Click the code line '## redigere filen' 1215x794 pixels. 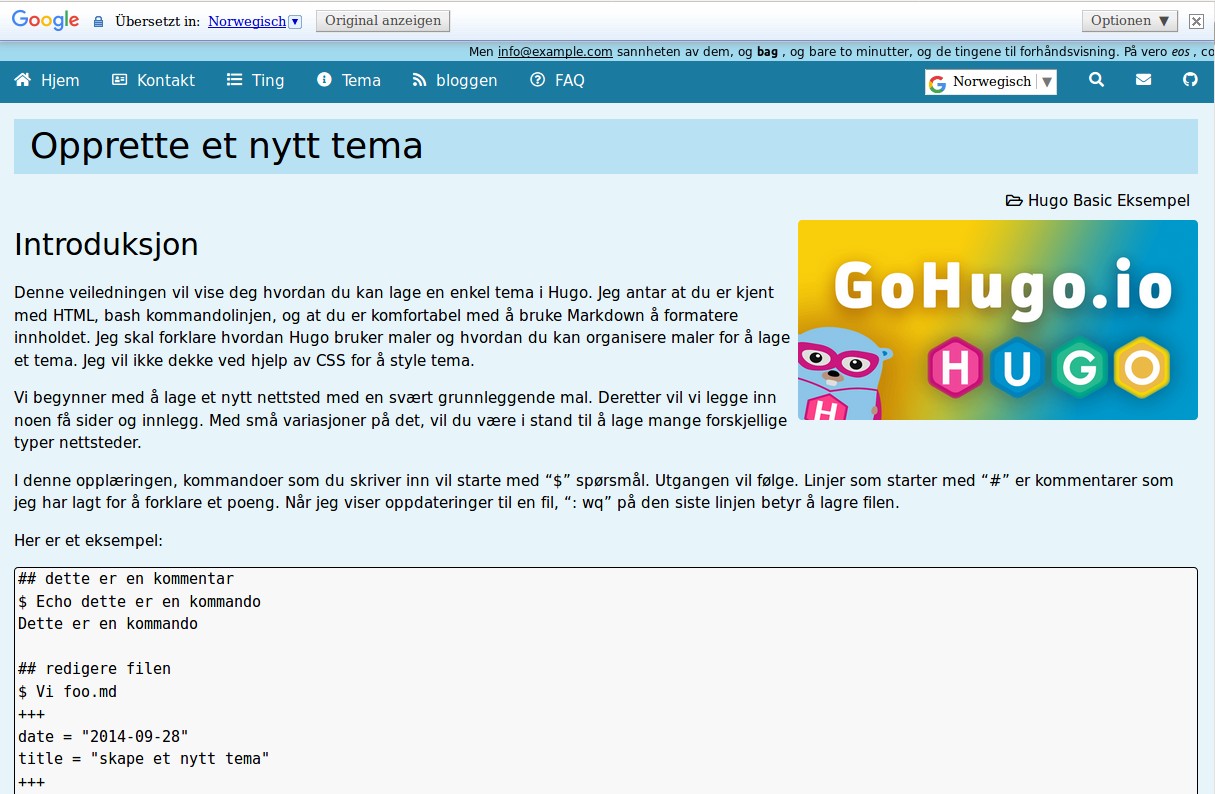(x=94, y=669)
